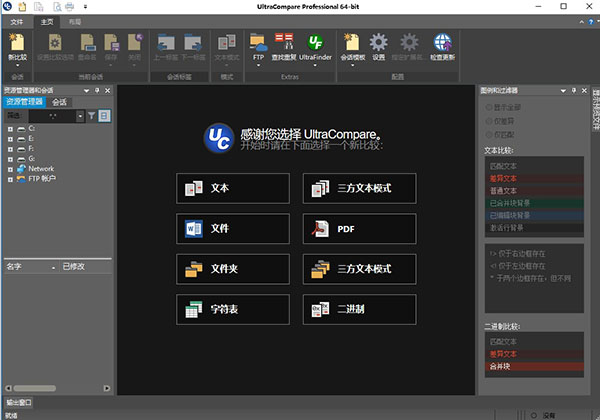The image size is (600, 420).
Task: Click the 保存 save session icon
Action: pyautogui.click(x=111, y=42)
